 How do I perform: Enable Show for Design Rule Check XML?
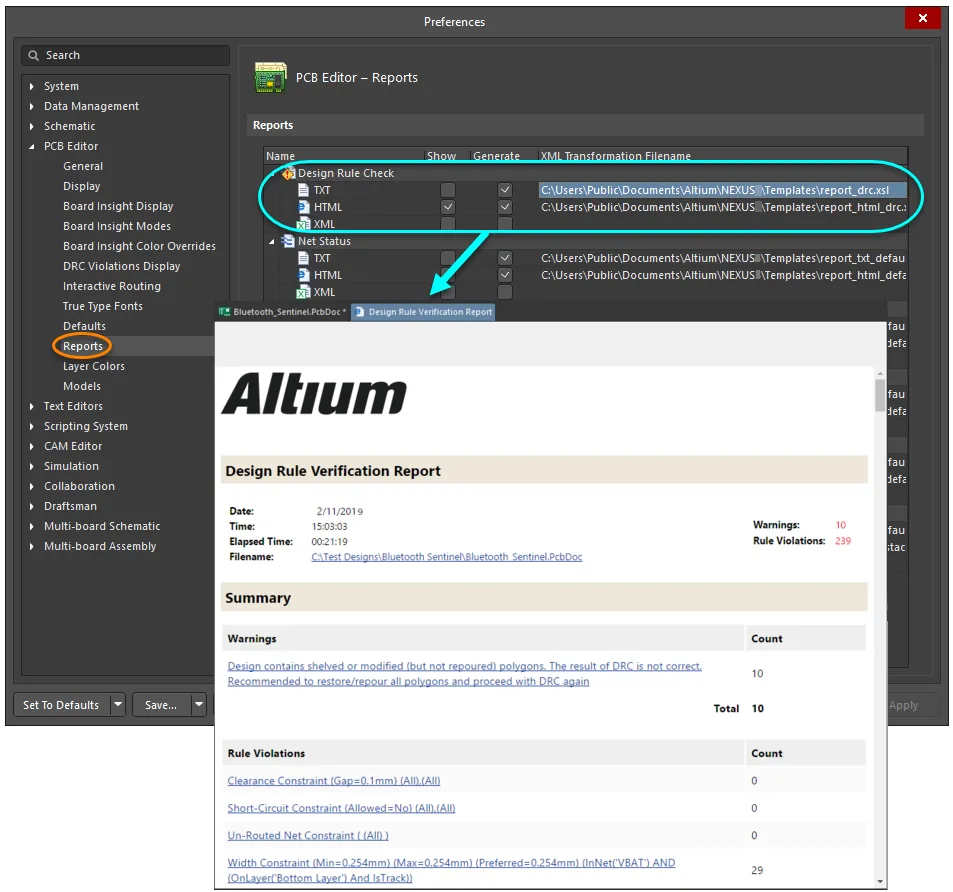[448, 224]
